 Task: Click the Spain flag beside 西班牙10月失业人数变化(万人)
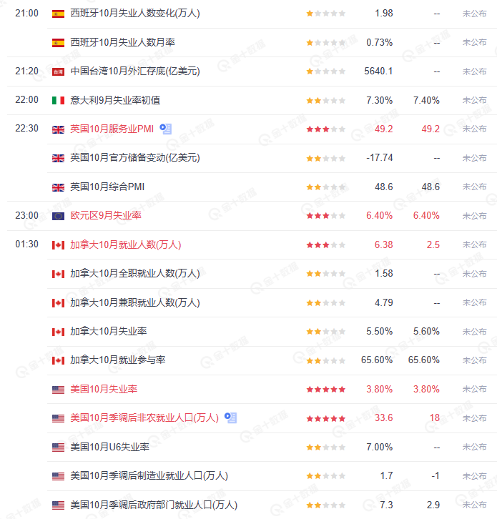point(58,14)
